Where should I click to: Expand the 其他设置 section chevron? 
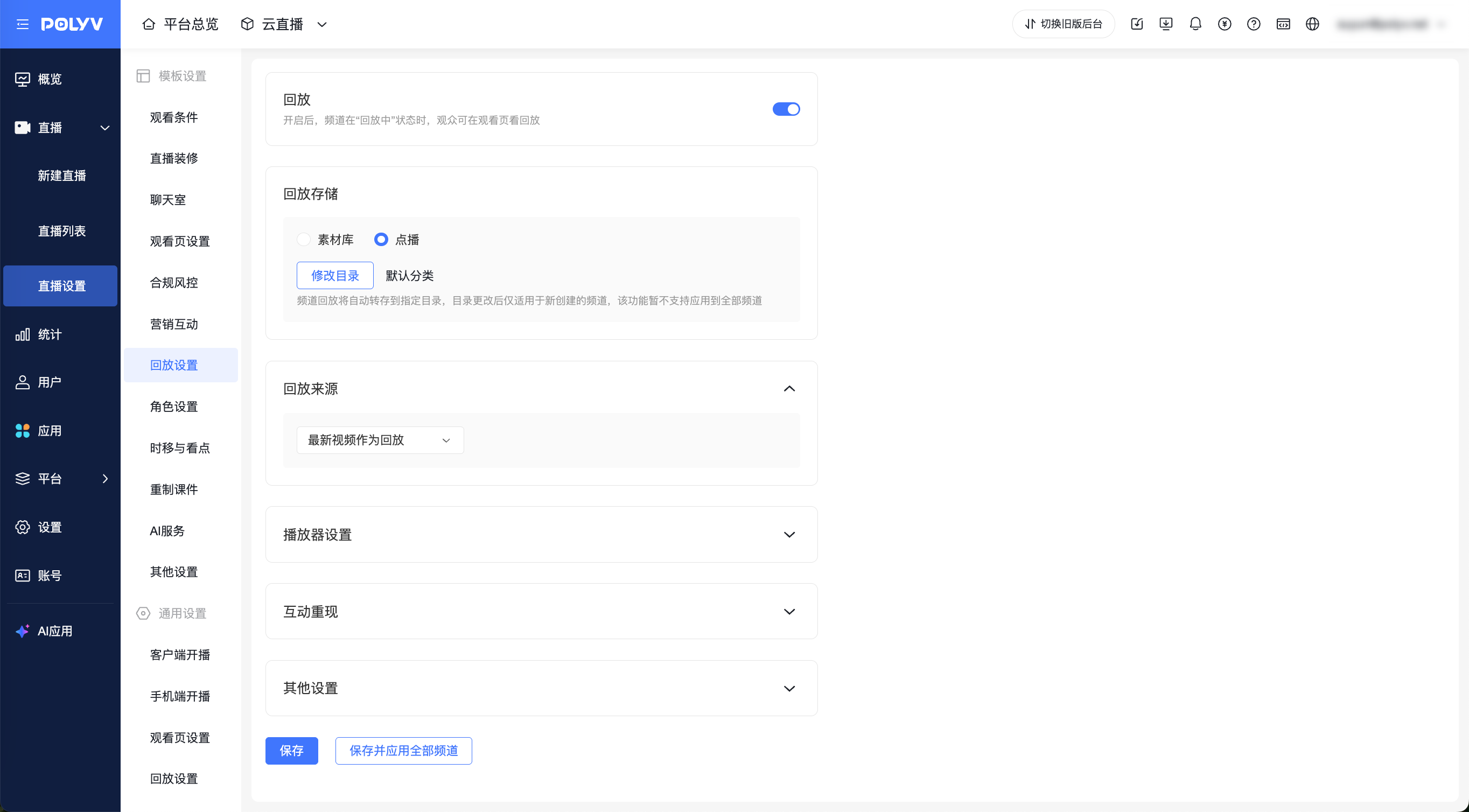(789, 688)
